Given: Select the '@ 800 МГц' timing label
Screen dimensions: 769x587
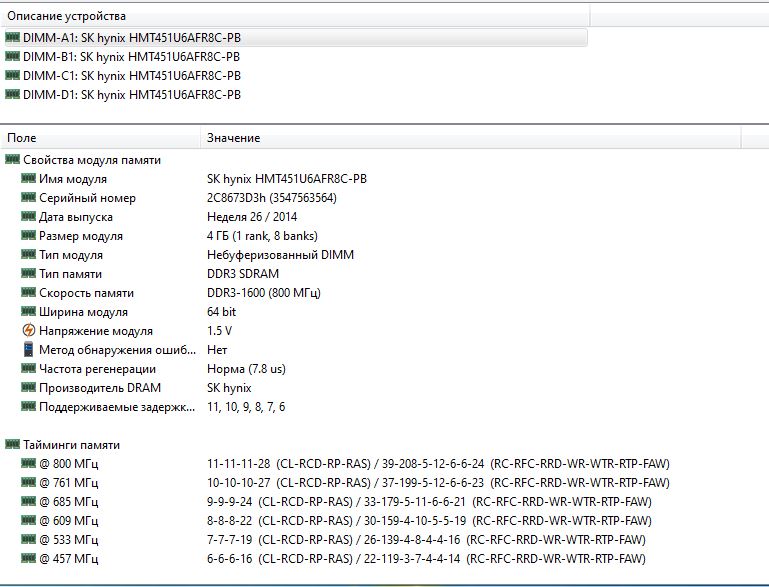Looking at the screenshot, I should pyautogui.click(x=69, y=464).
